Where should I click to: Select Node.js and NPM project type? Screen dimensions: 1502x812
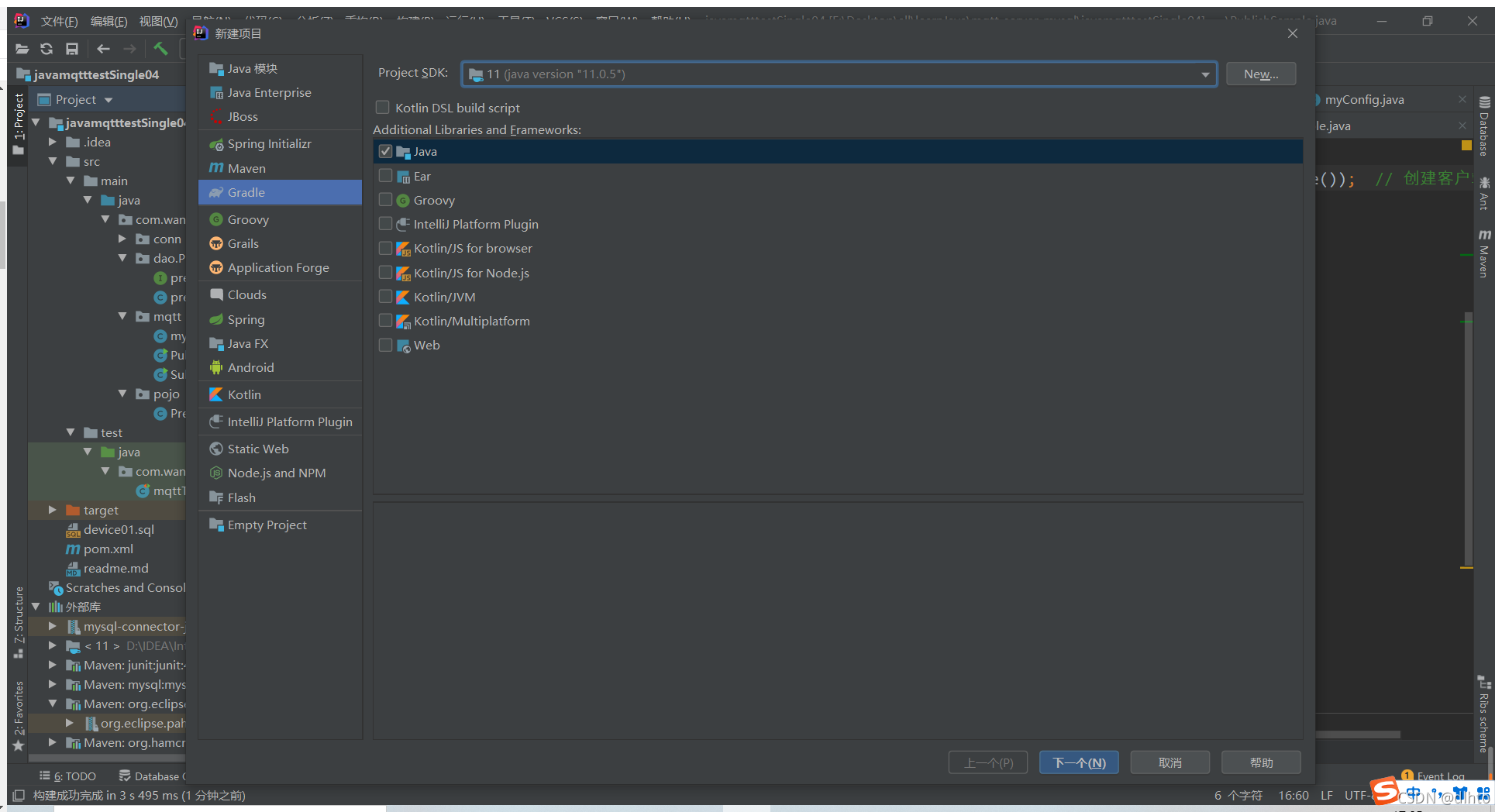coord(280,473)
